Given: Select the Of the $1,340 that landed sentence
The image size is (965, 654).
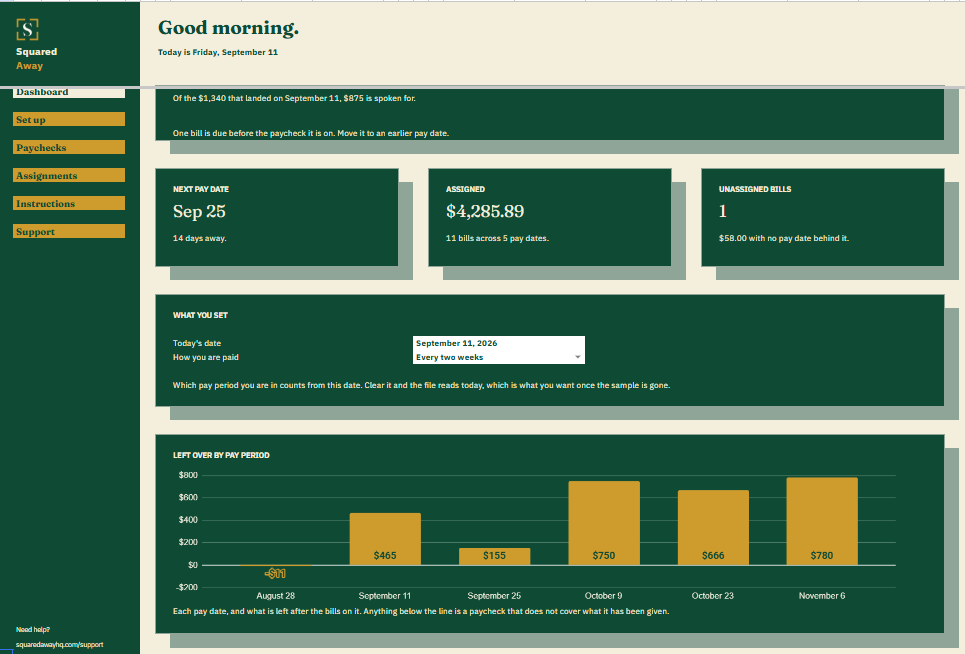Looking at the screenshot, I should pyautogui.click(x=294, y=98).
